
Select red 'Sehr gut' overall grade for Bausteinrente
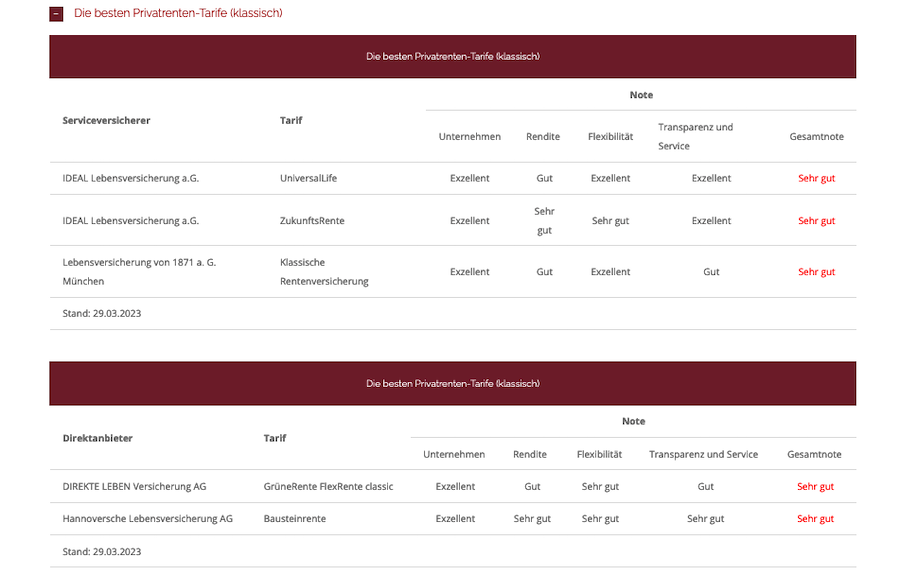[815, 519]
